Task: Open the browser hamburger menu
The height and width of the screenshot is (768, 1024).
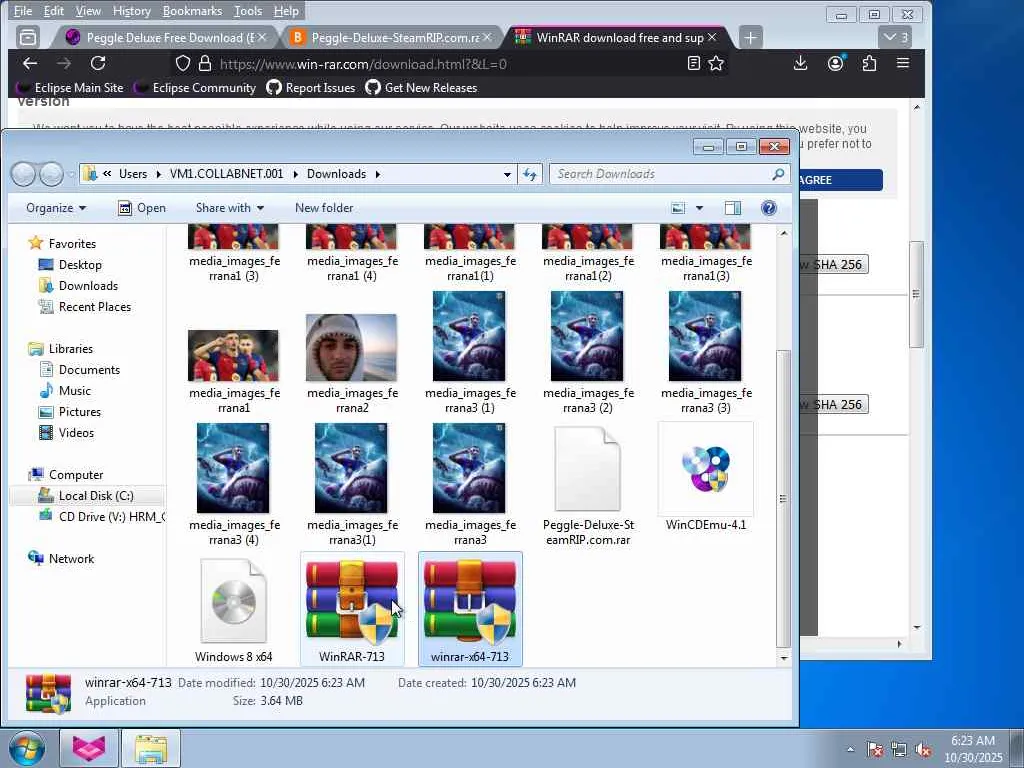Action: (903, 63)
